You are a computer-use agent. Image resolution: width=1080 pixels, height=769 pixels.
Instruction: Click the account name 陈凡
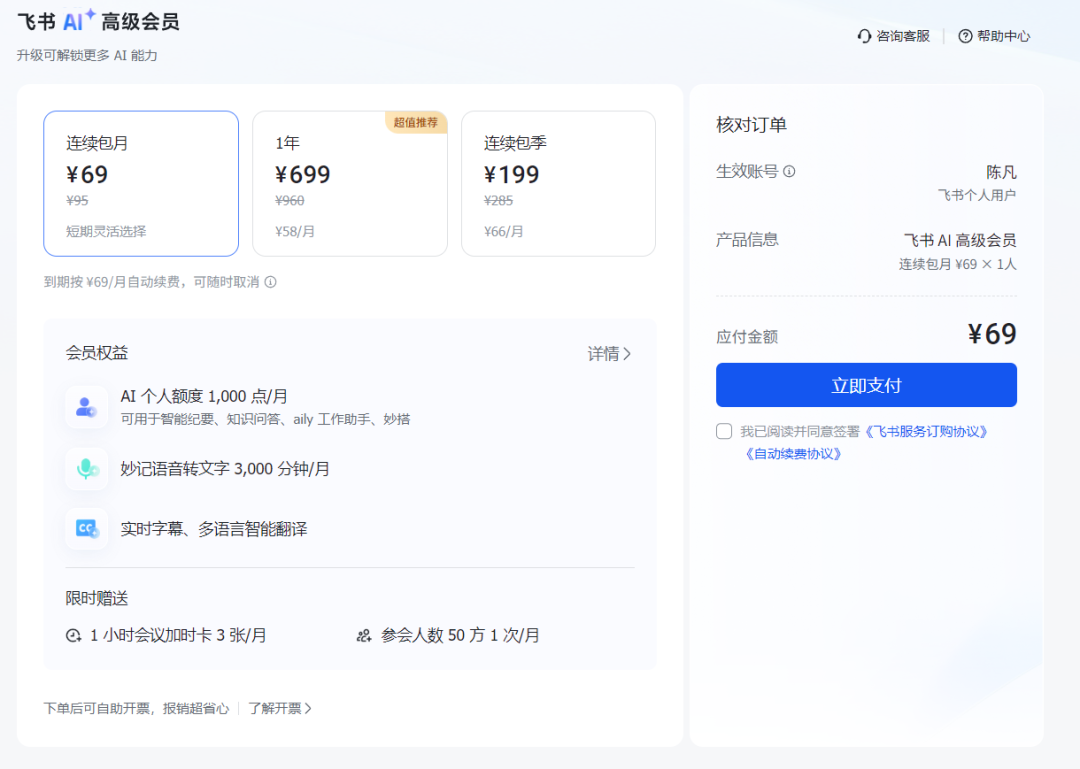[1003, 171]
